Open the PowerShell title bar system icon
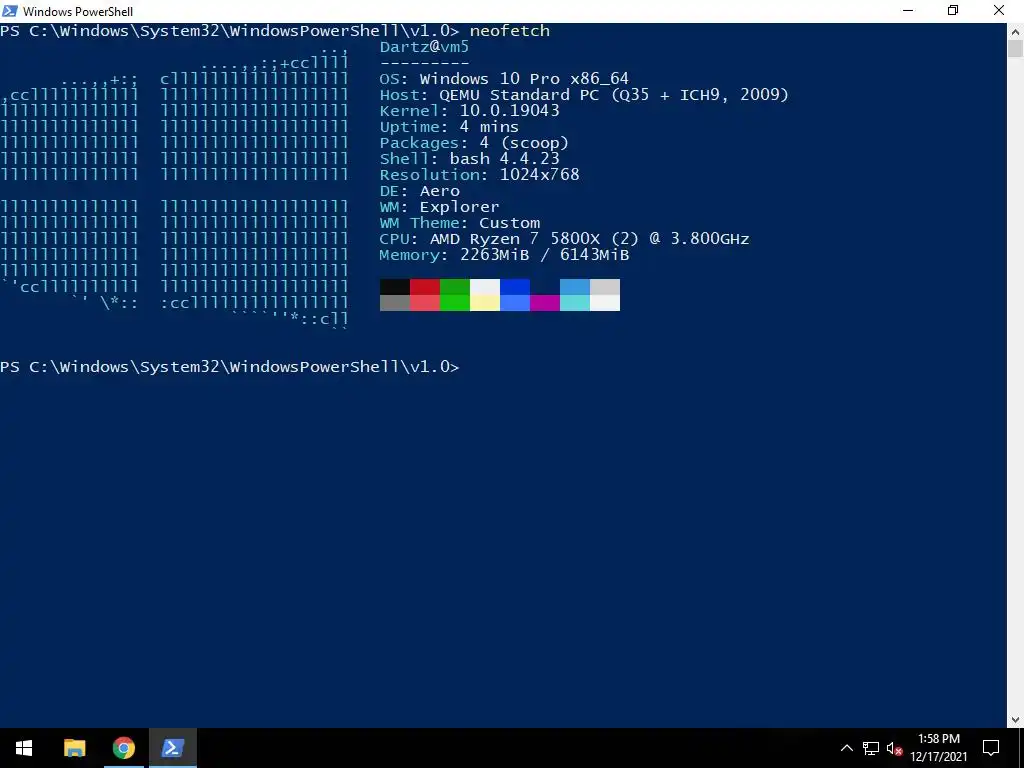The image size is (1024, 768). [x=10, y=11]
